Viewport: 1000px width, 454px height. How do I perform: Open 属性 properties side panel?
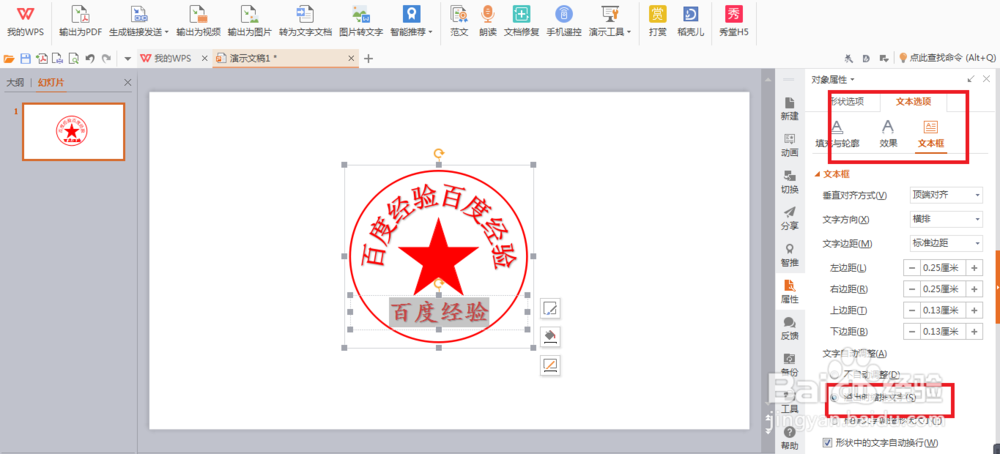pos(790,291)
